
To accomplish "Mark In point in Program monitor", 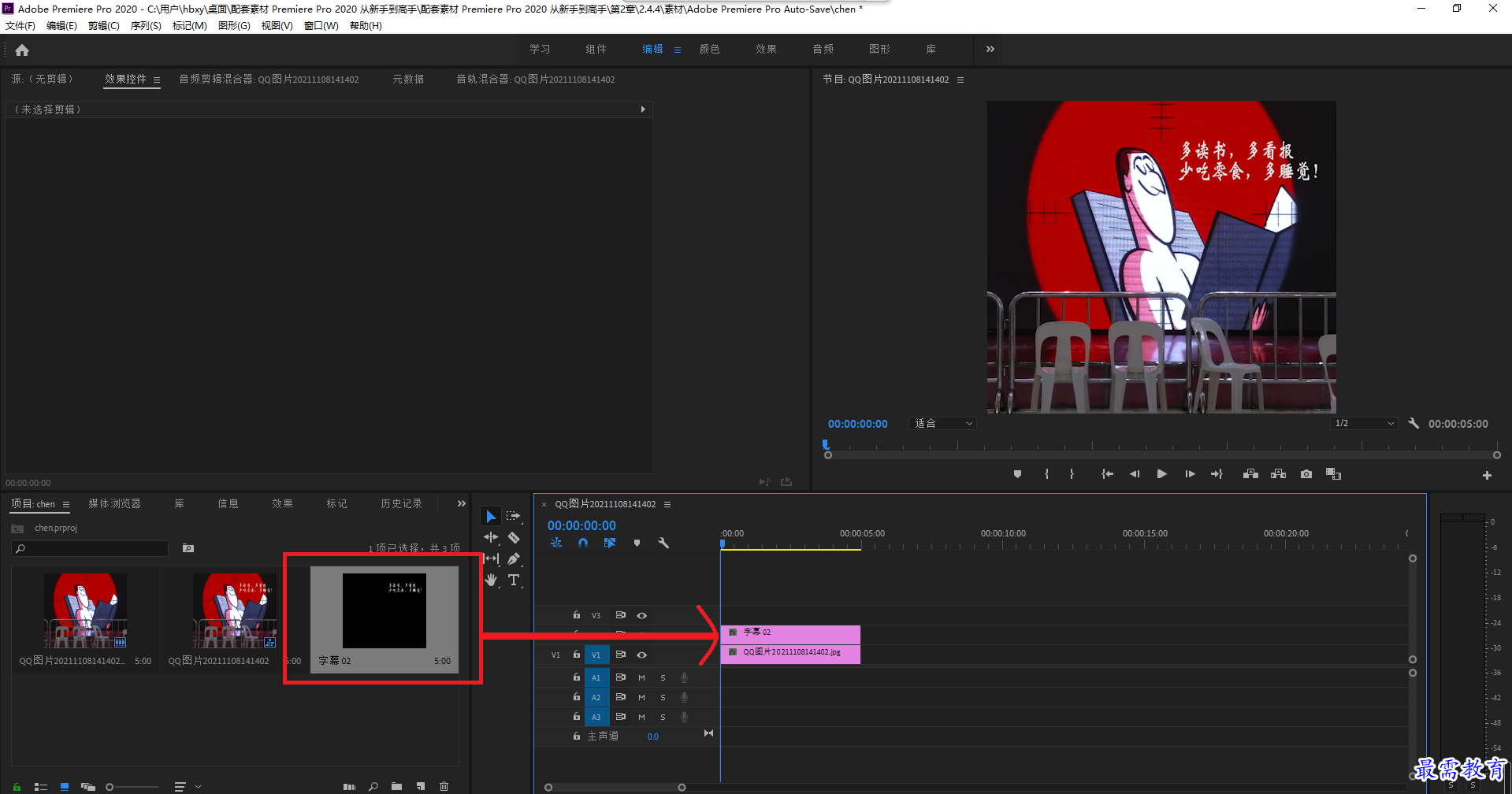I will (x=1046, y=474).
